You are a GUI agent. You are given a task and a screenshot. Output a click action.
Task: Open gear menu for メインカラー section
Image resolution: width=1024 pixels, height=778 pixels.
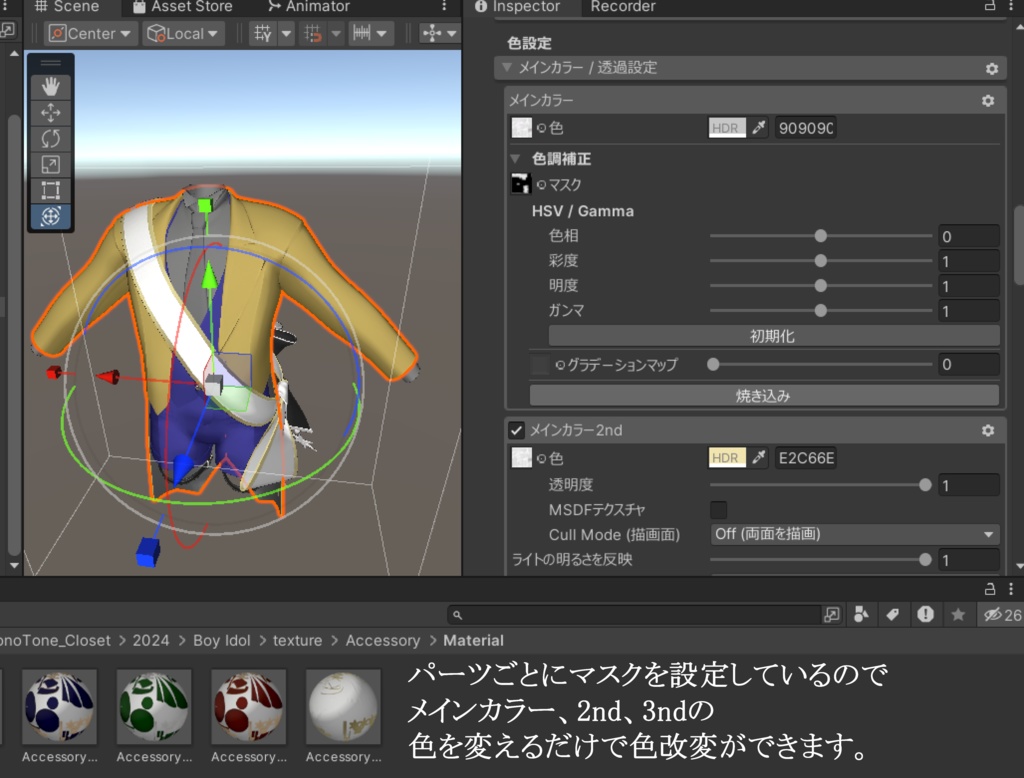(988, 101)
